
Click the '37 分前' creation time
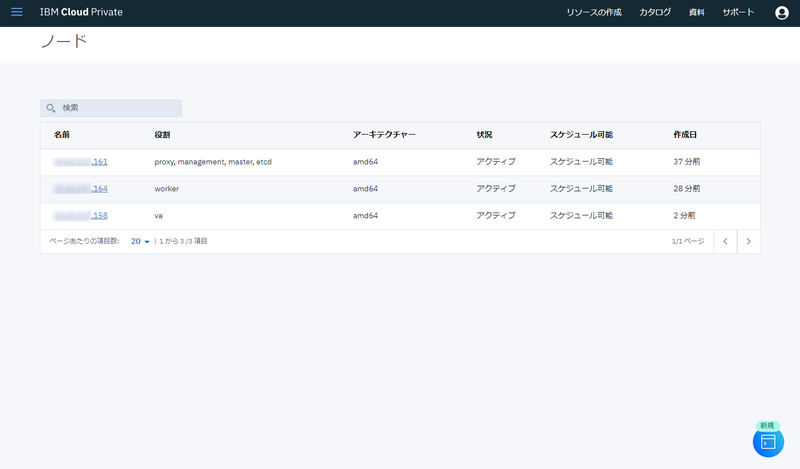coord(686,162)
